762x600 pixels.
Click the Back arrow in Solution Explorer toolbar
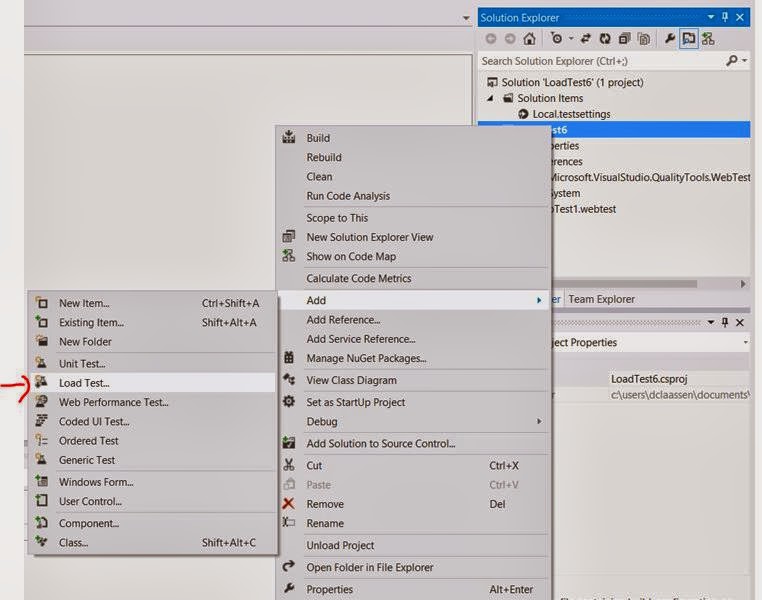pyautogui.click(x=491, y=38)
